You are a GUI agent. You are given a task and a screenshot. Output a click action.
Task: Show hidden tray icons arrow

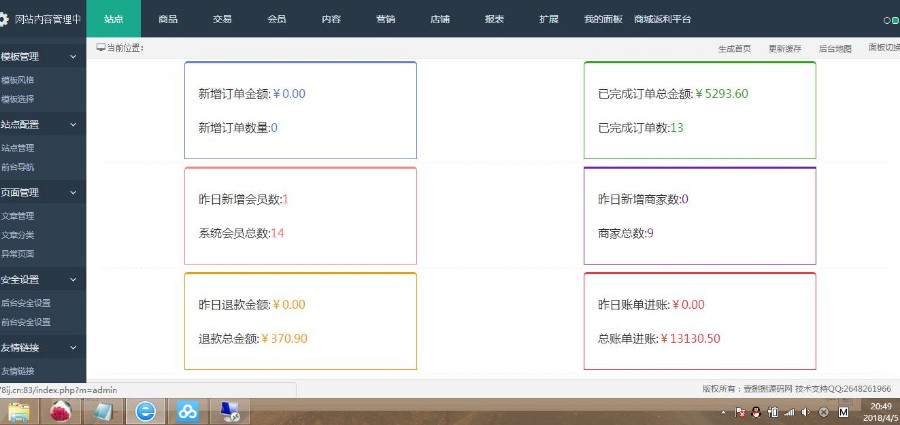pos(723,412)
